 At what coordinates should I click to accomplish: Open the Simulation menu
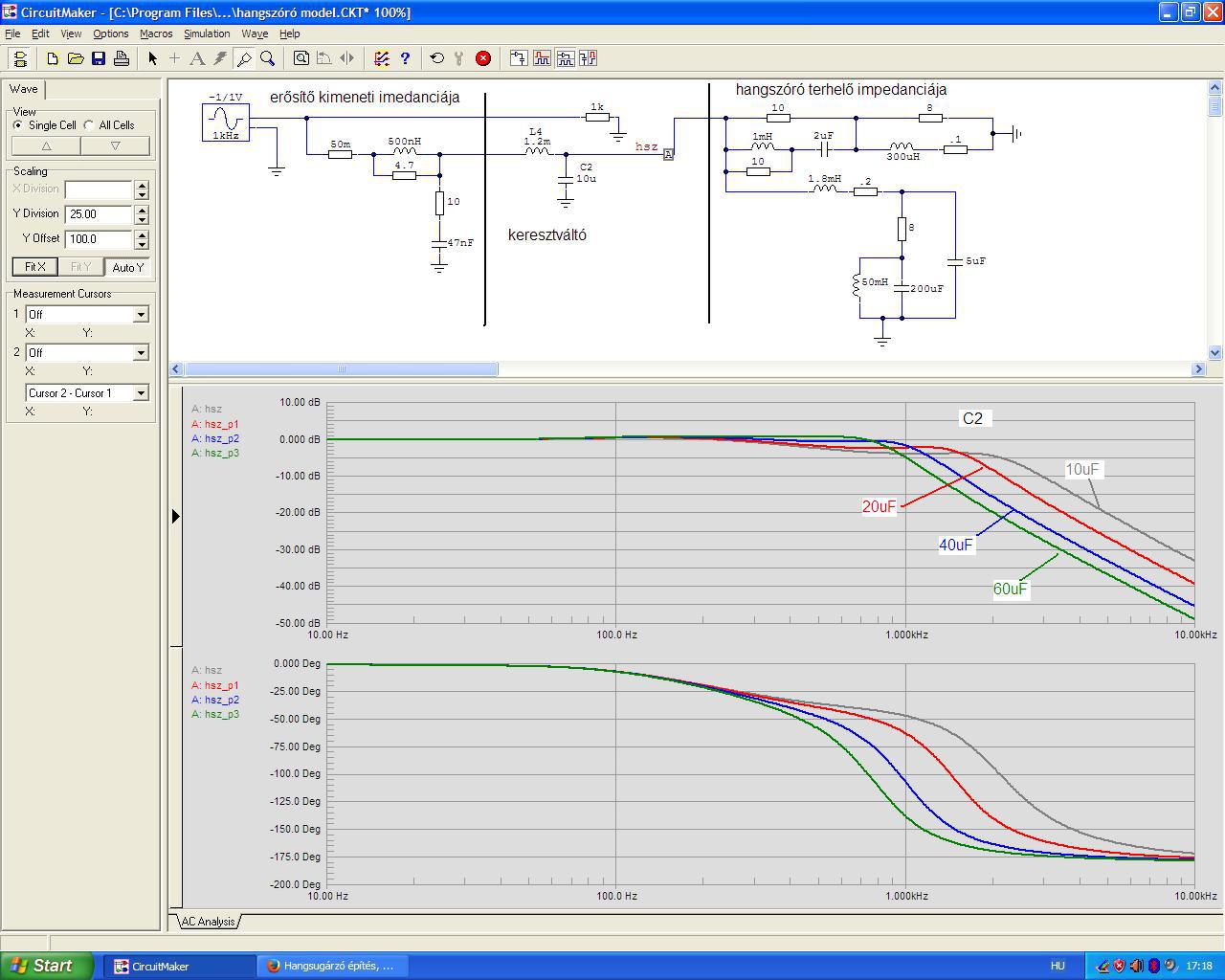click(x=207, y=33)
